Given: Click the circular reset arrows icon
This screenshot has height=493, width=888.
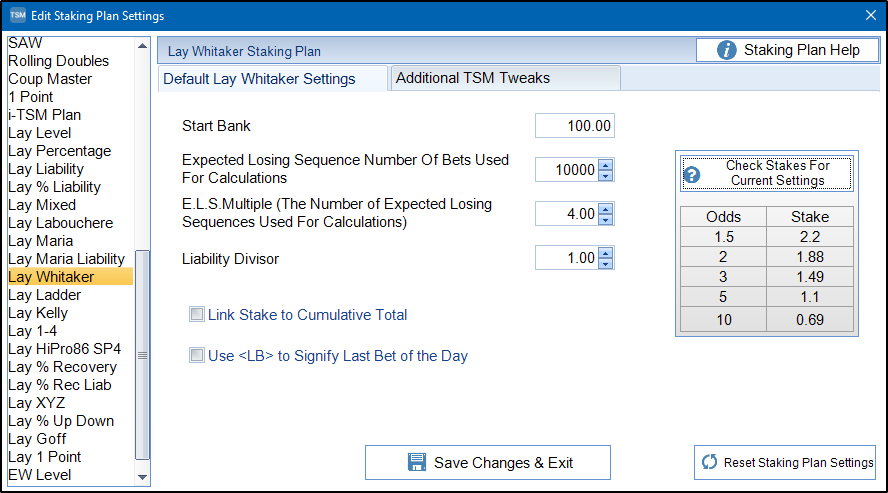Looking at the screenshot, I should [709, 462].
